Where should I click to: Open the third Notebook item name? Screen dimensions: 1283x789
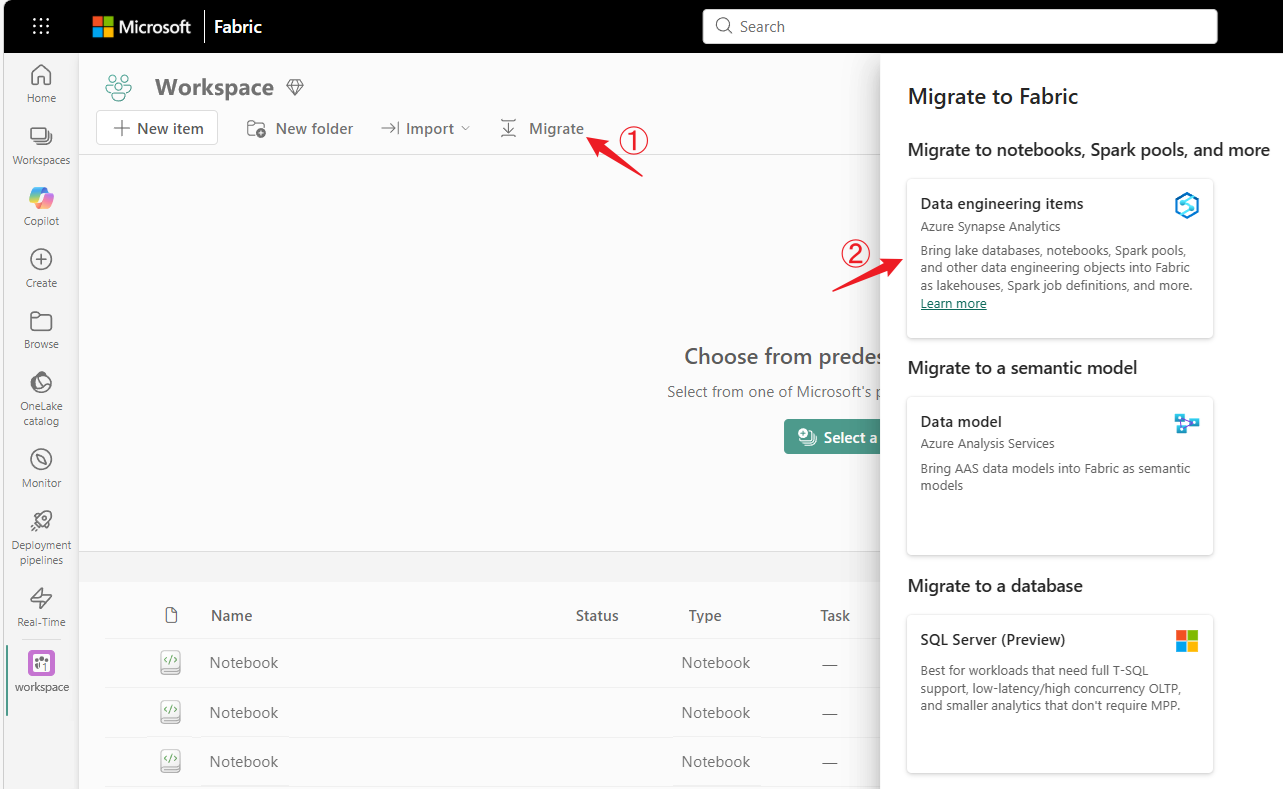(244, 762)
